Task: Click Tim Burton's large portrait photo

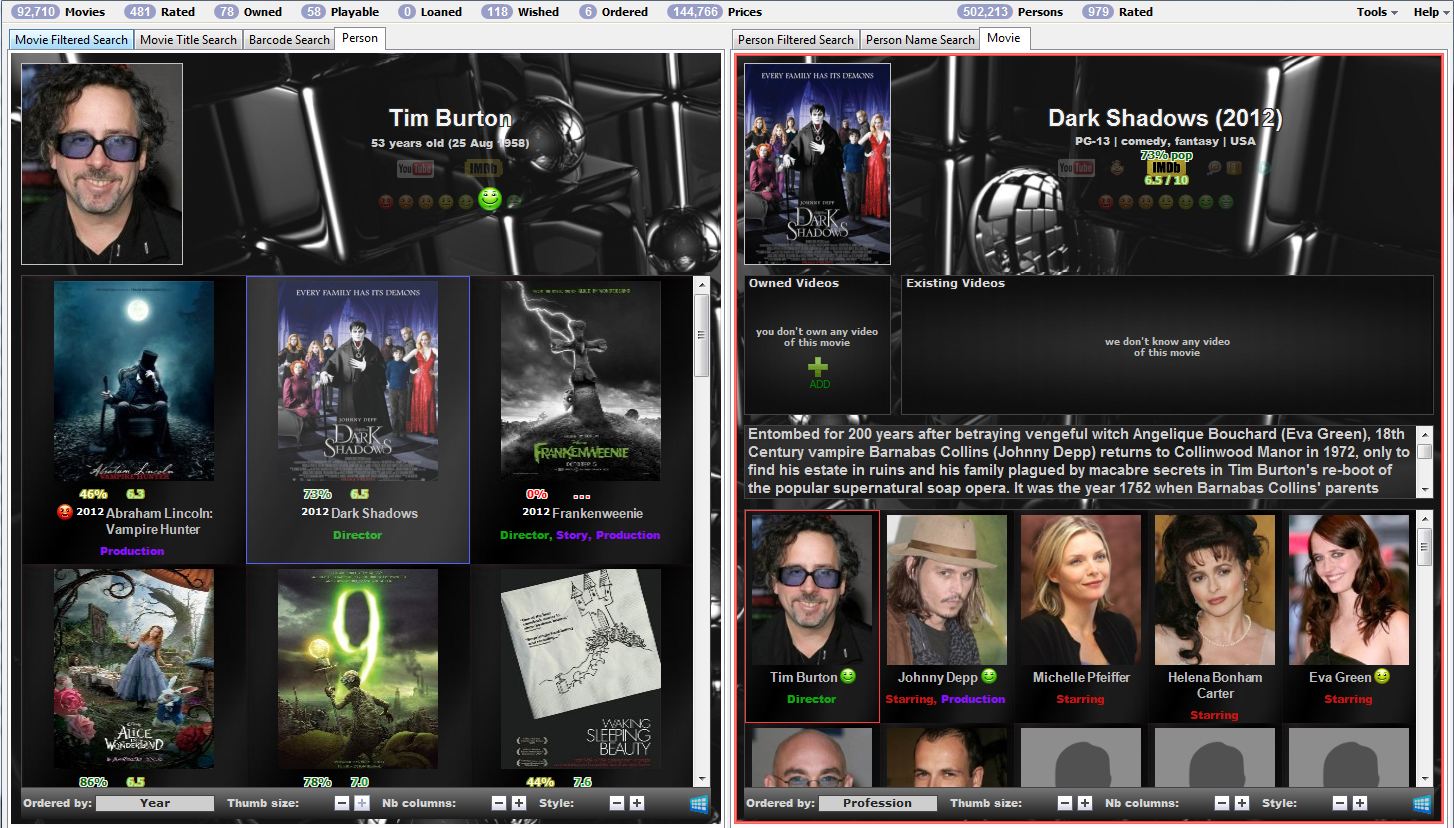Action: tap(102, 164)
